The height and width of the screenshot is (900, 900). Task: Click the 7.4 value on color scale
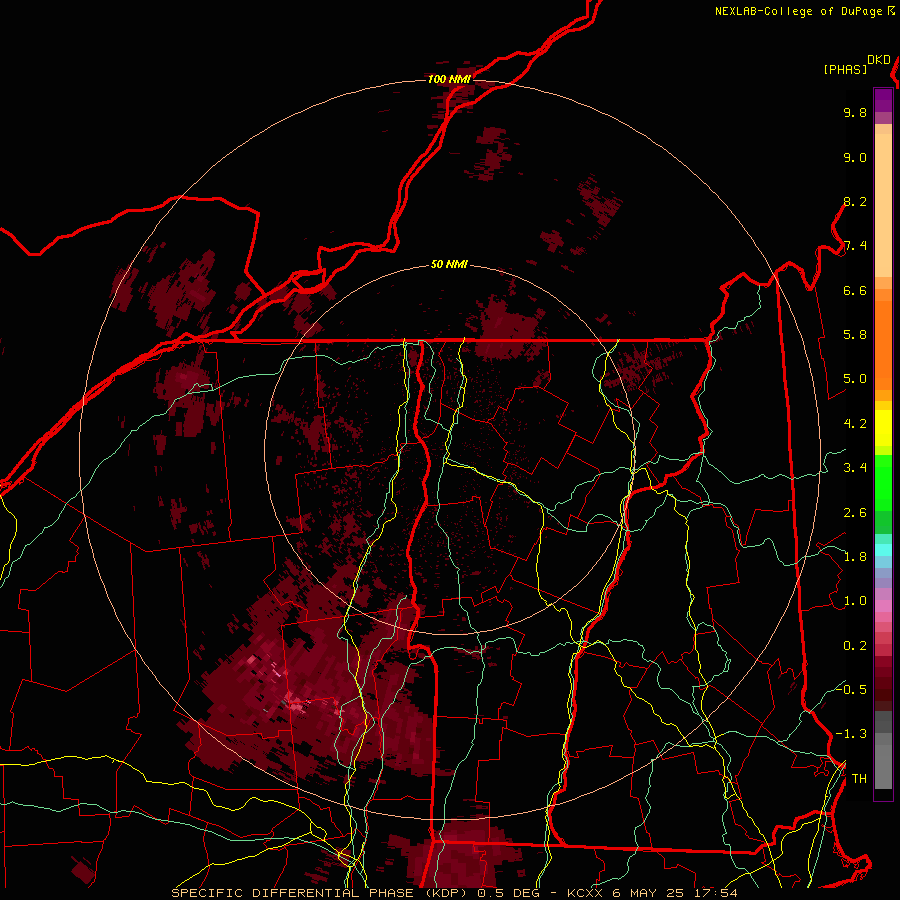pos(855,246)
